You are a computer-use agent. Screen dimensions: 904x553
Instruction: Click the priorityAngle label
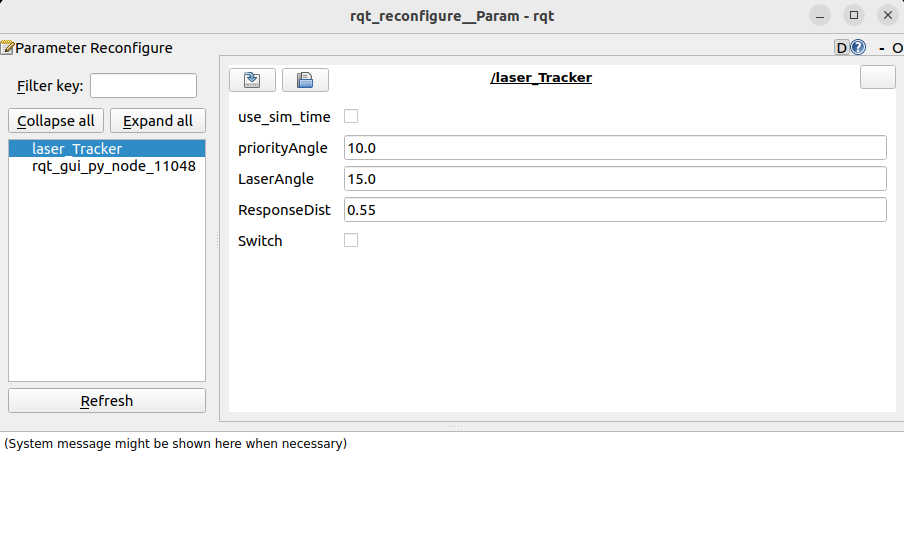point(282,148)
